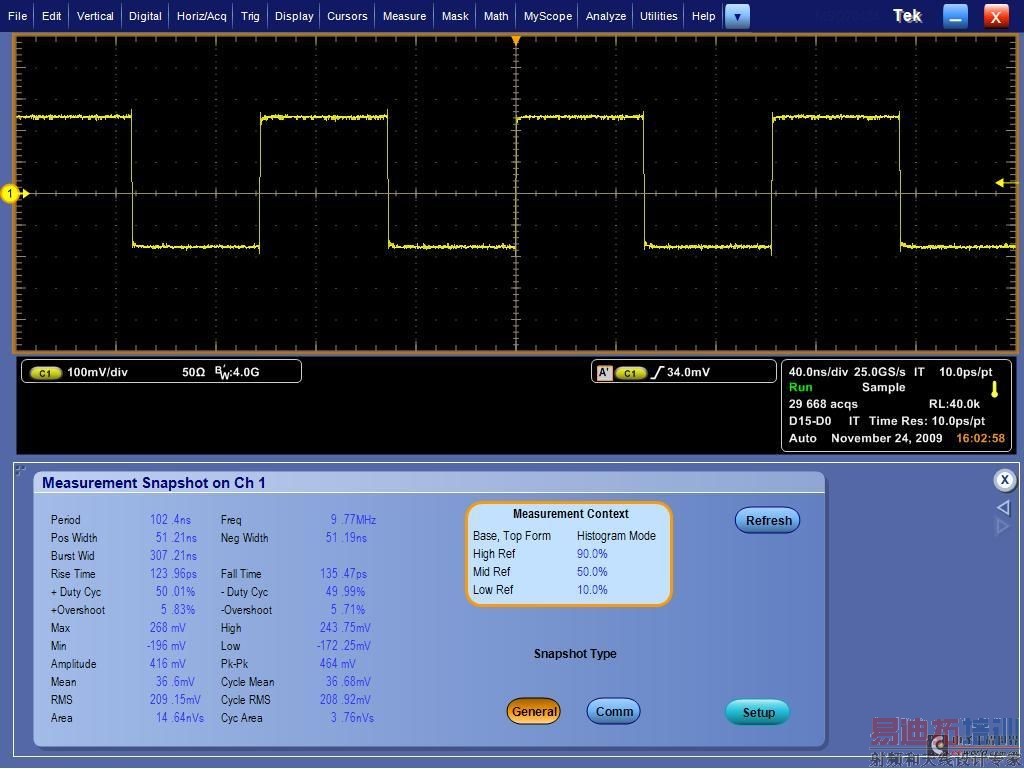This screenshot has width=1024, height=769.
Task: Click the upper left-pointing triangle beside the panel
Action: click(1004, 508)
